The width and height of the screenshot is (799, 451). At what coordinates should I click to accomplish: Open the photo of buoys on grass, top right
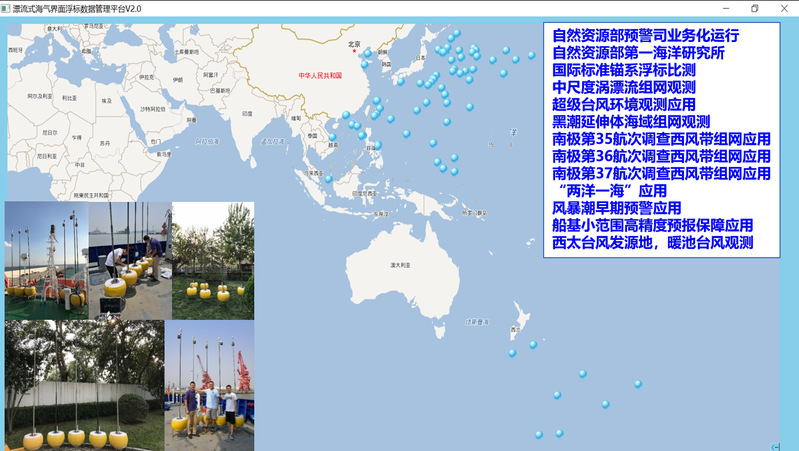213,260
